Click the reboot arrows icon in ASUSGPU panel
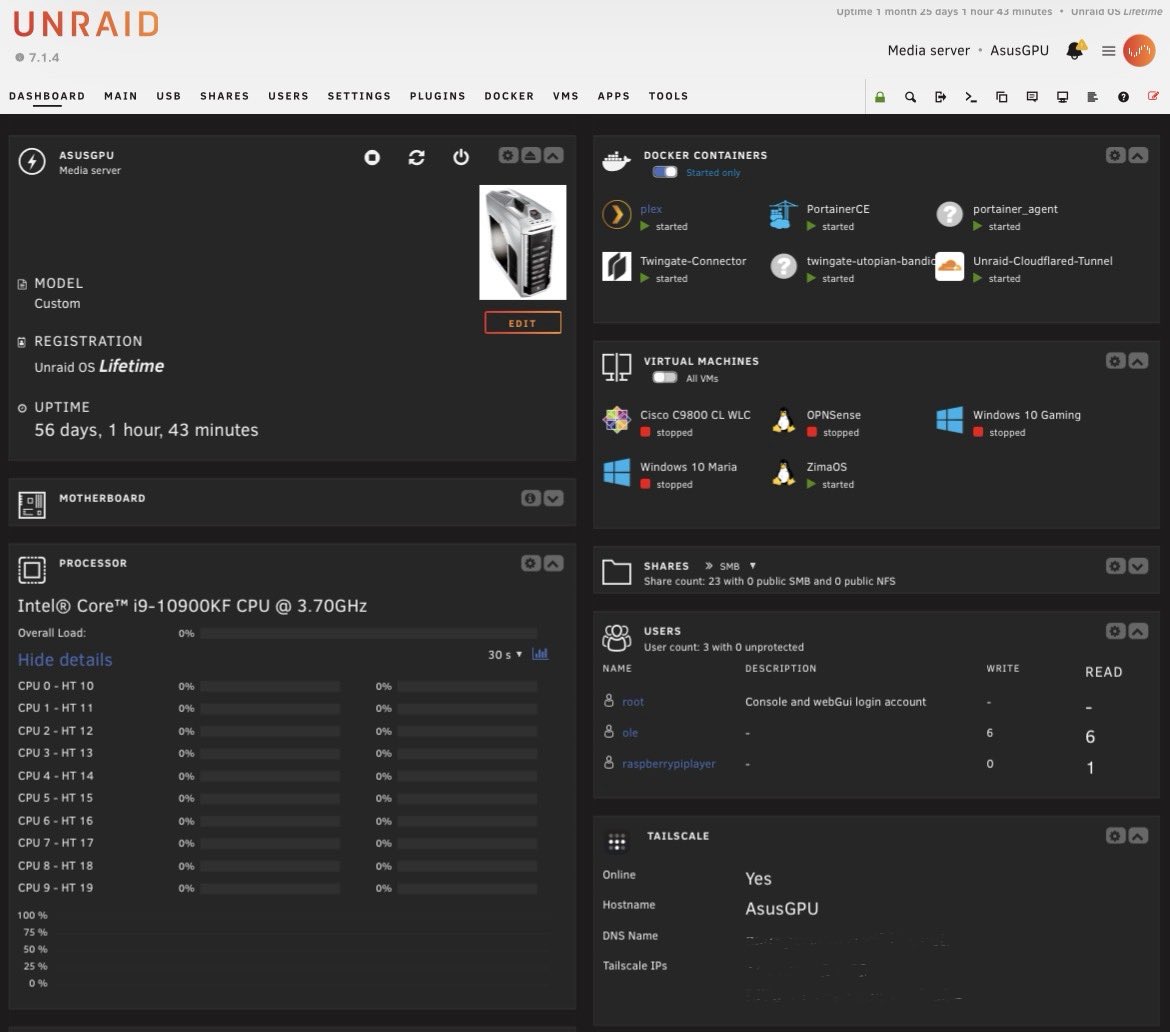This screenshot has width=1170, height=1032. 416,157
